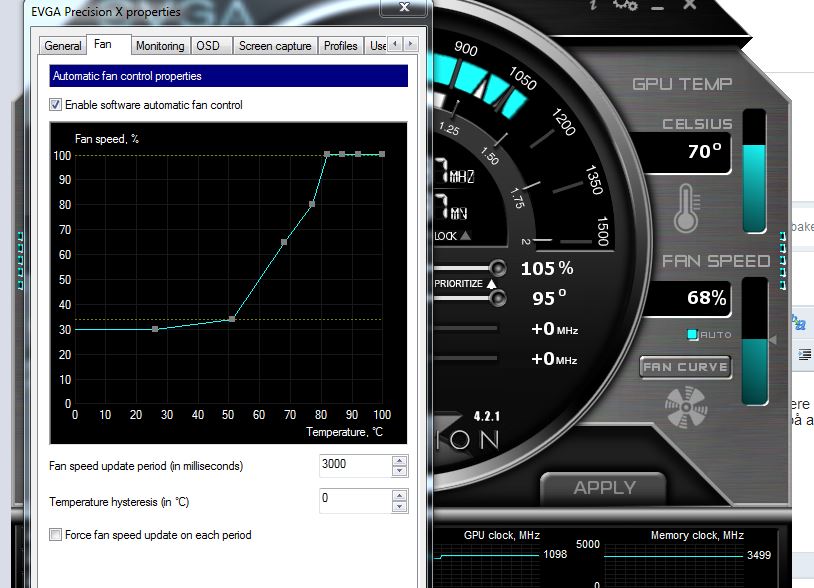
Task: Increase the fan speed update period value
Action: (x=399, y=461)
